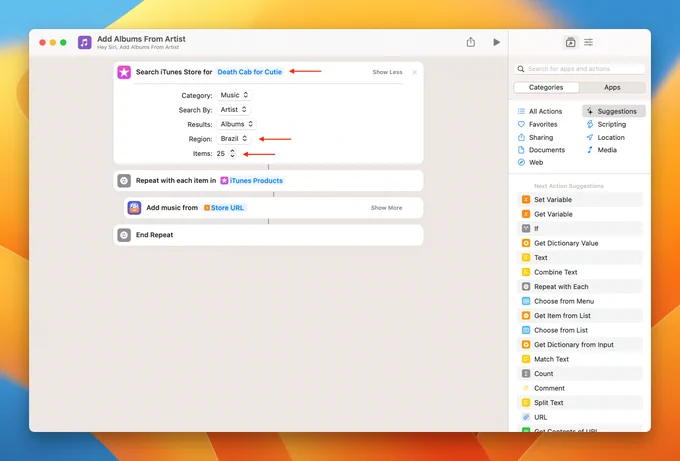Run the shortcut with play button
Image resolution: width=680 pixels, height=461 pixels.
pyautogui.click(x=497, y=42)
